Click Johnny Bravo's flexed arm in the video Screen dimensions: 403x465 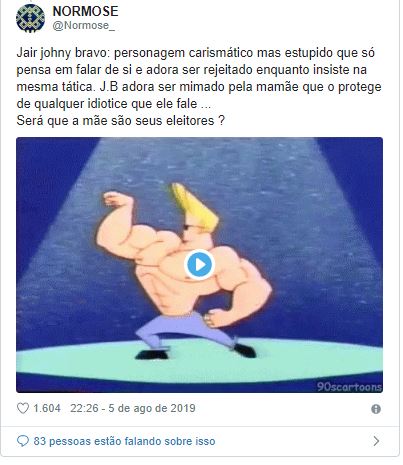click(x=115, y=222)
